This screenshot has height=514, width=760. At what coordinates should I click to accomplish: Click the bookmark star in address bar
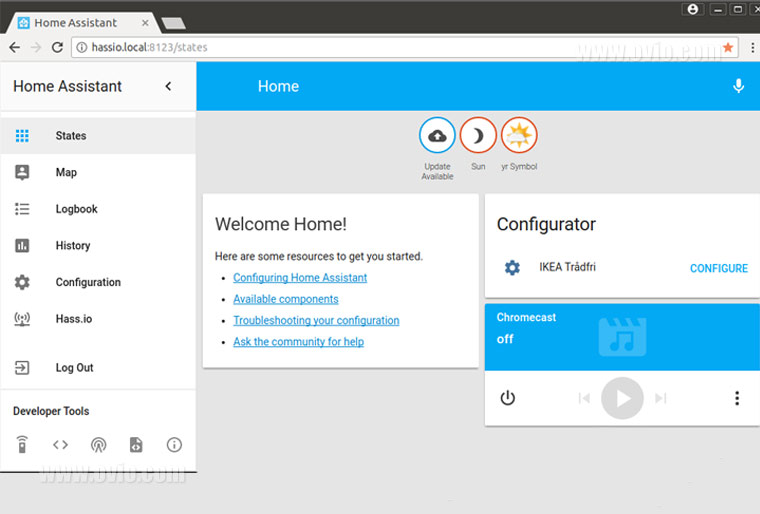(728, 48)
